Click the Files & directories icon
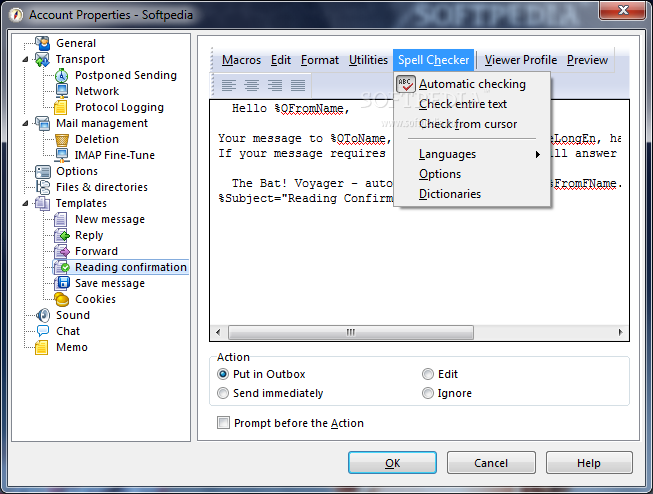Image resolution: width=653 pixels, height=494 pixels. coord(42,187)
